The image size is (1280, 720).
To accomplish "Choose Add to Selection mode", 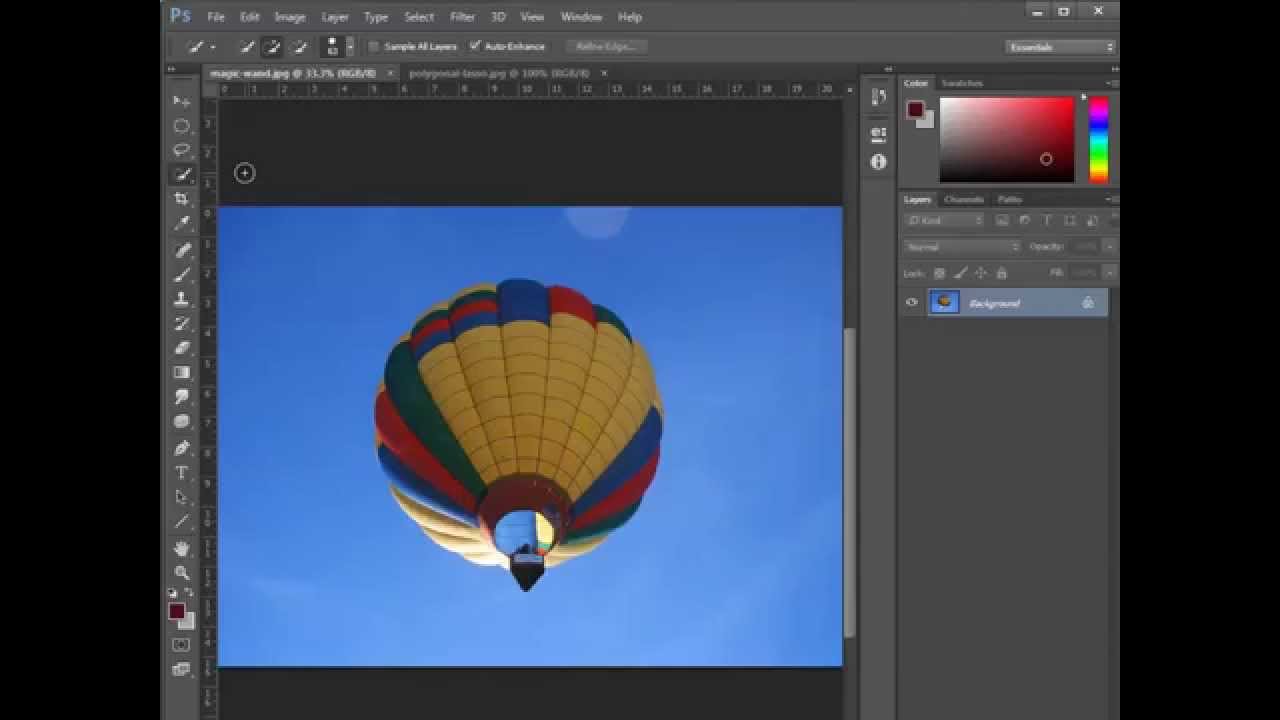I will 271,46.
